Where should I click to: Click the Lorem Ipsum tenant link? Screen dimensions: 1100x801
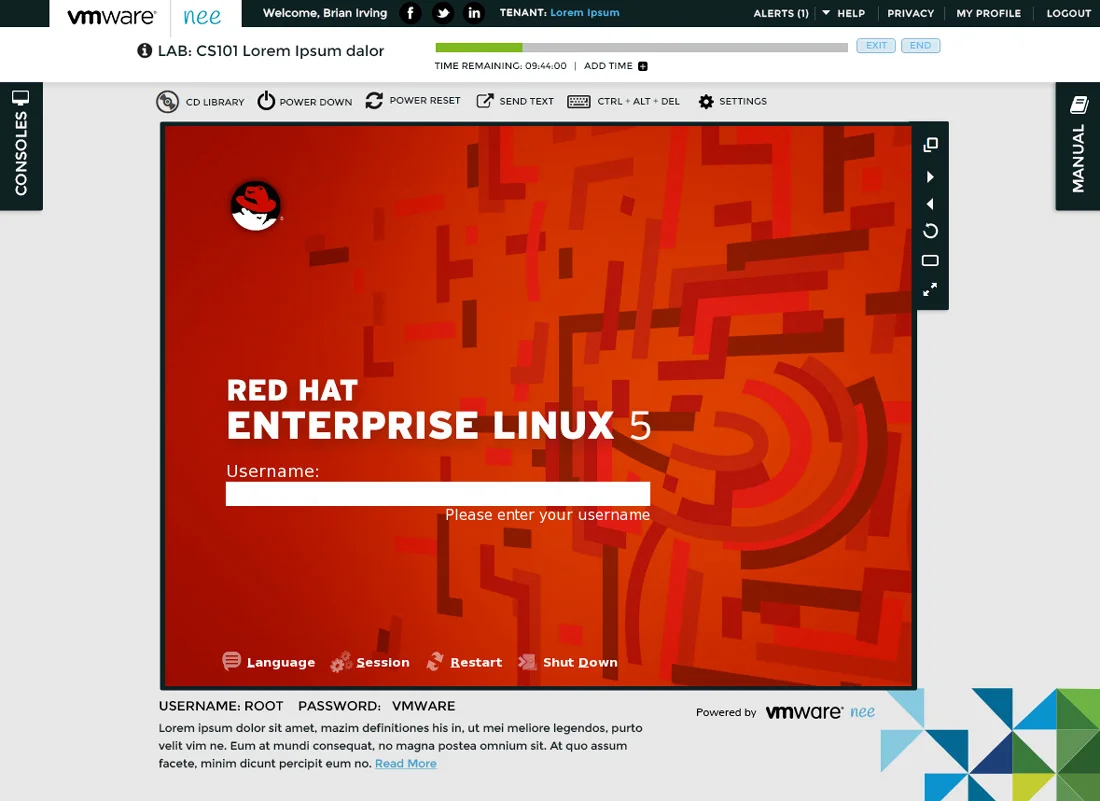point(584,13)
